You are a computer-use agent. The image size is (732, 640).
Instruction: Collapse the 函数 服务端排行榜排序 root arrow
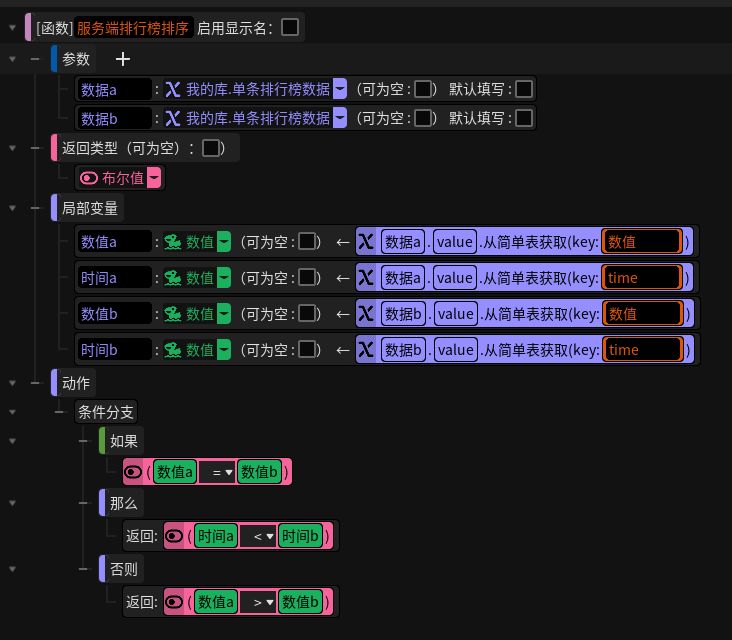(x=13, y=28)
